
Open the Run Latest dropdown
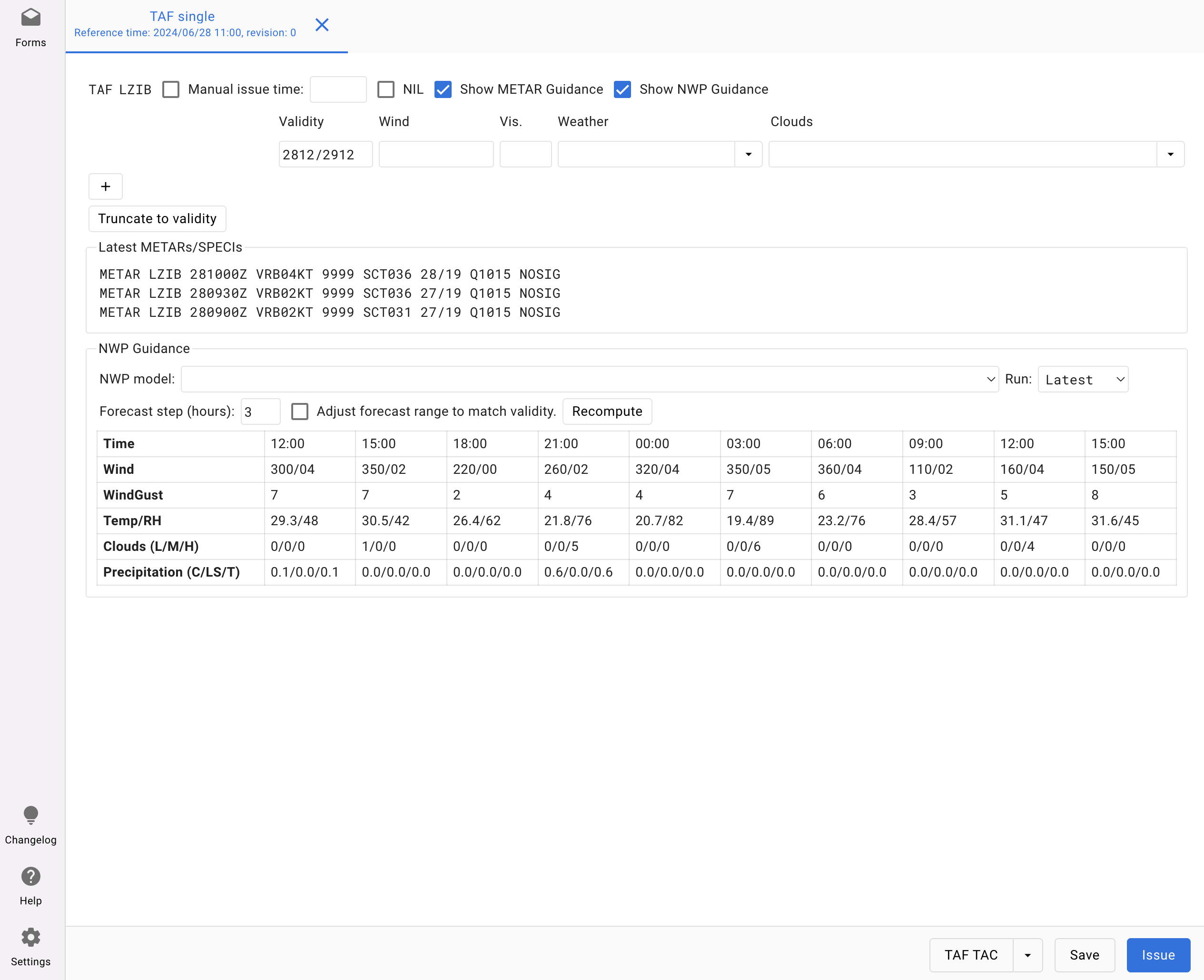[1083, 379]
